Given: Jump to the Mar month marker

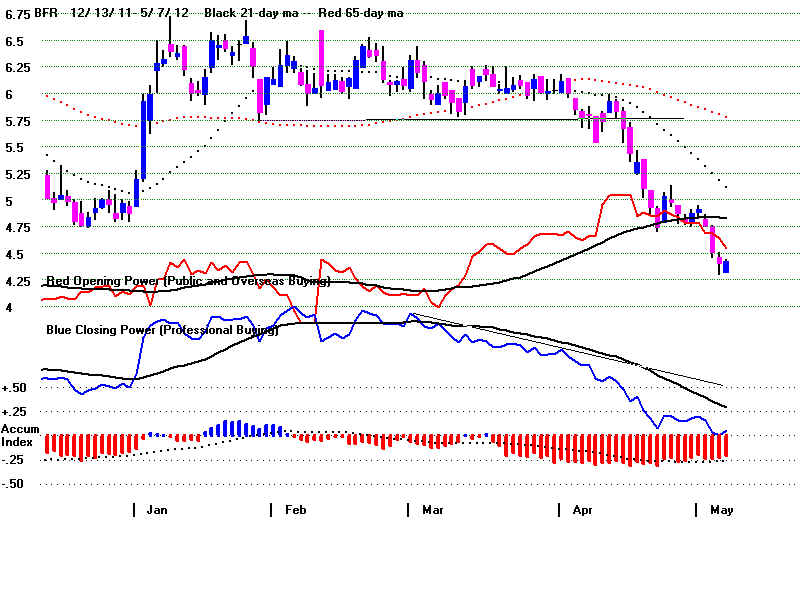Looking at the screenshot, I should 432,510.
